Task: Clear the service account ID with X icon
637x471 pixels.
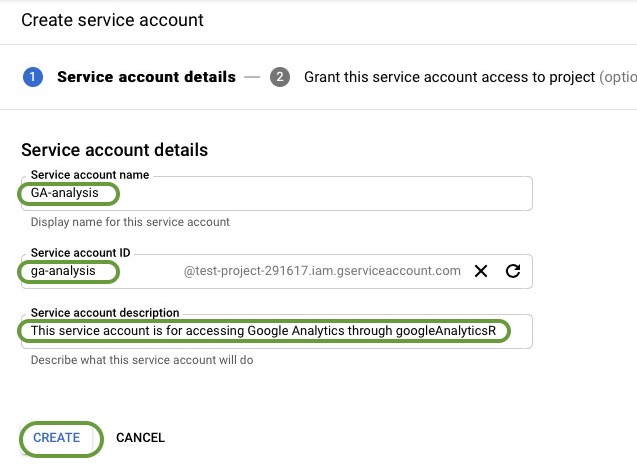Action: (480, 271)
